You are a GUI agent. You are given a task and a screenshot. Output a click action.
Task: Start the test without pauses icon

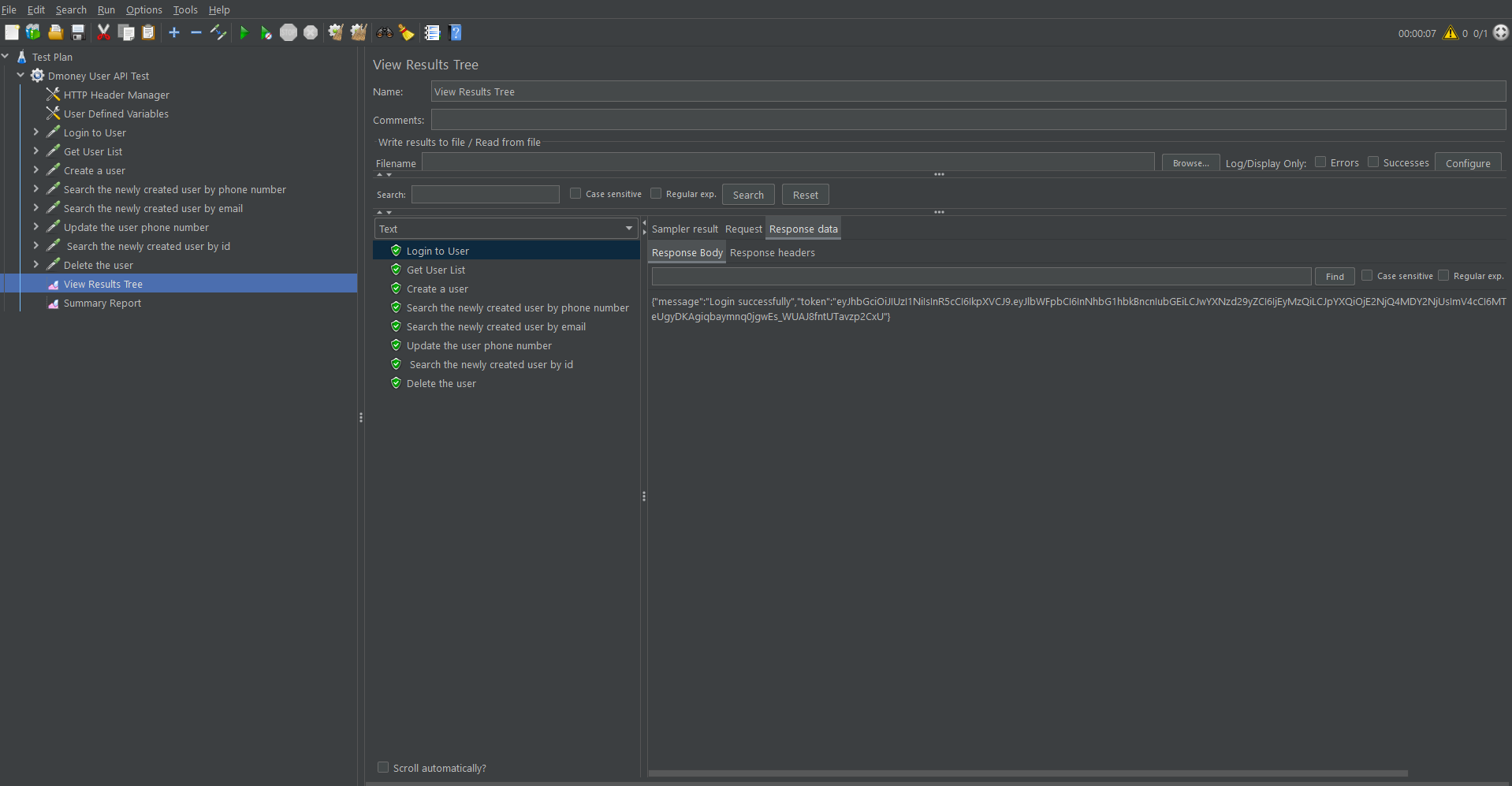coord(266,32)
